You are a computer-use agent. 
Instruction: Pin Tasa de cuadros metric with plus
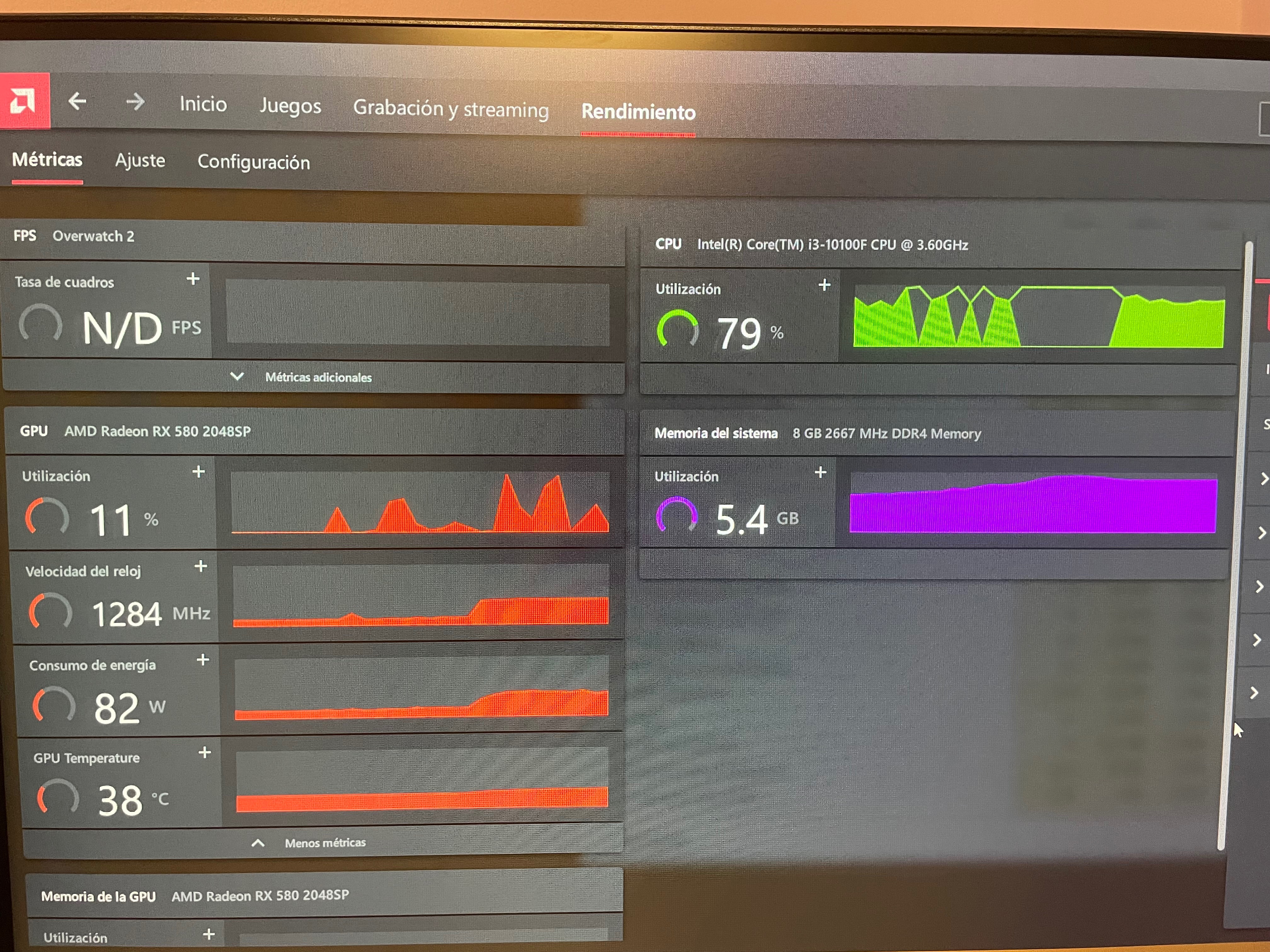193,279
